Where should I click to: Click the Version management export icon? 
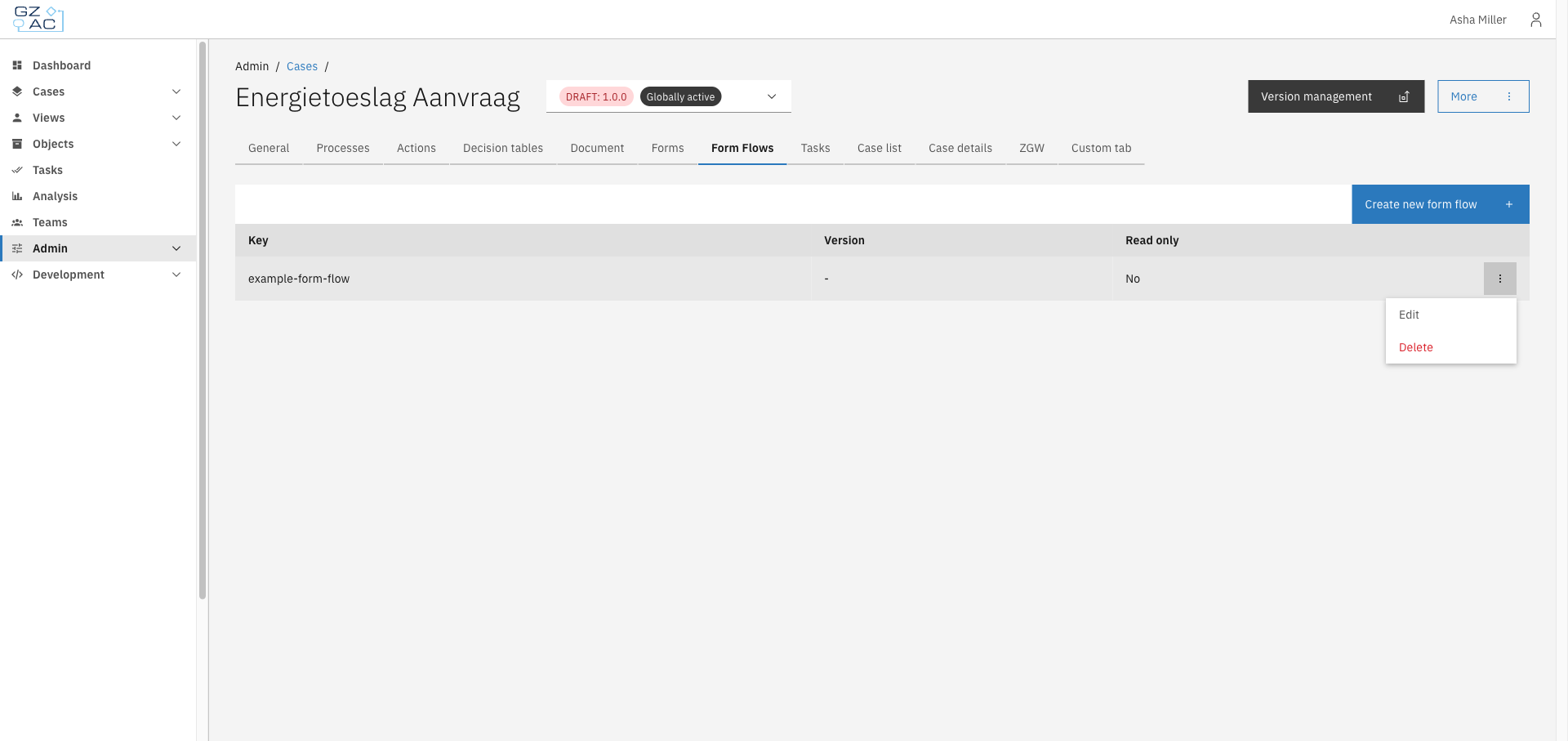pos(1404,96)
